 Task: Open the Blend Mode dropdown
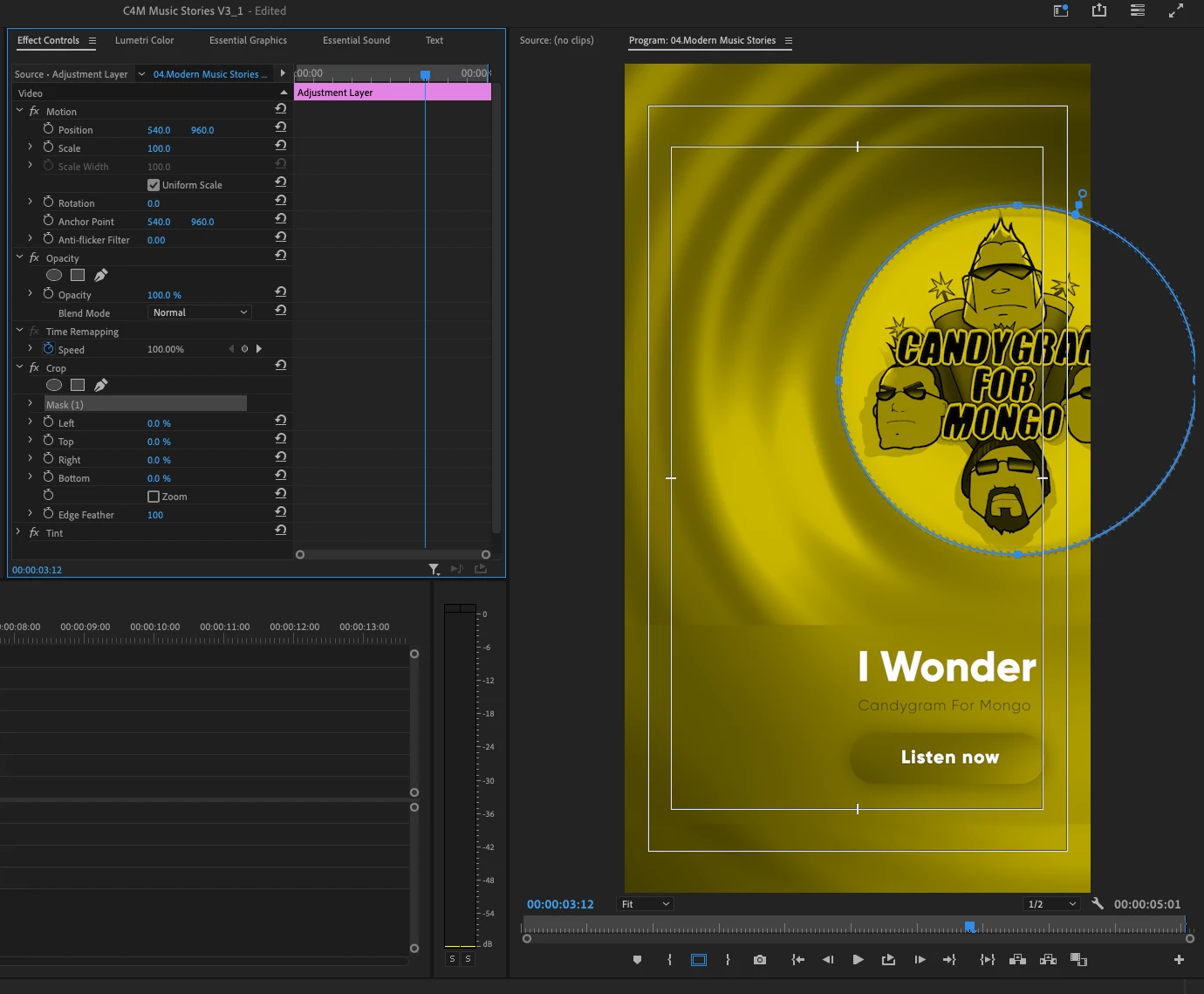click(x=200, y=312)
